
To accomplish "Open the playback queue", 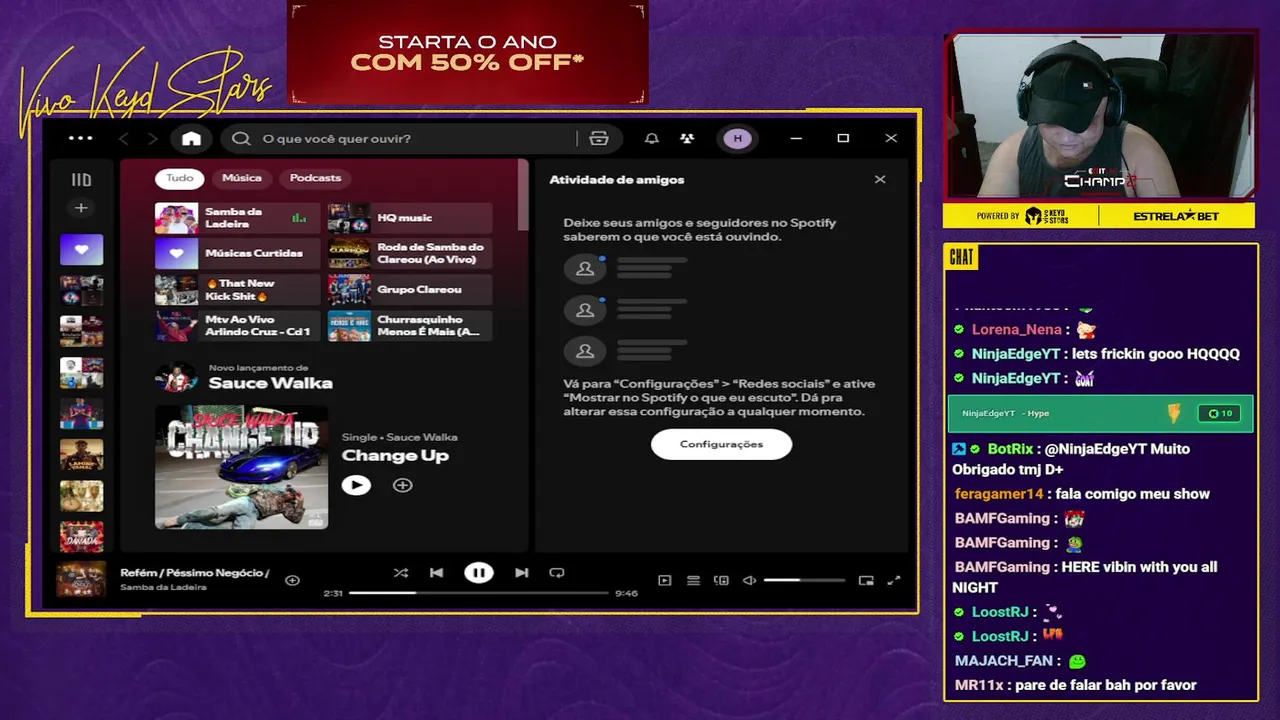I will click(x=693, y=580).
